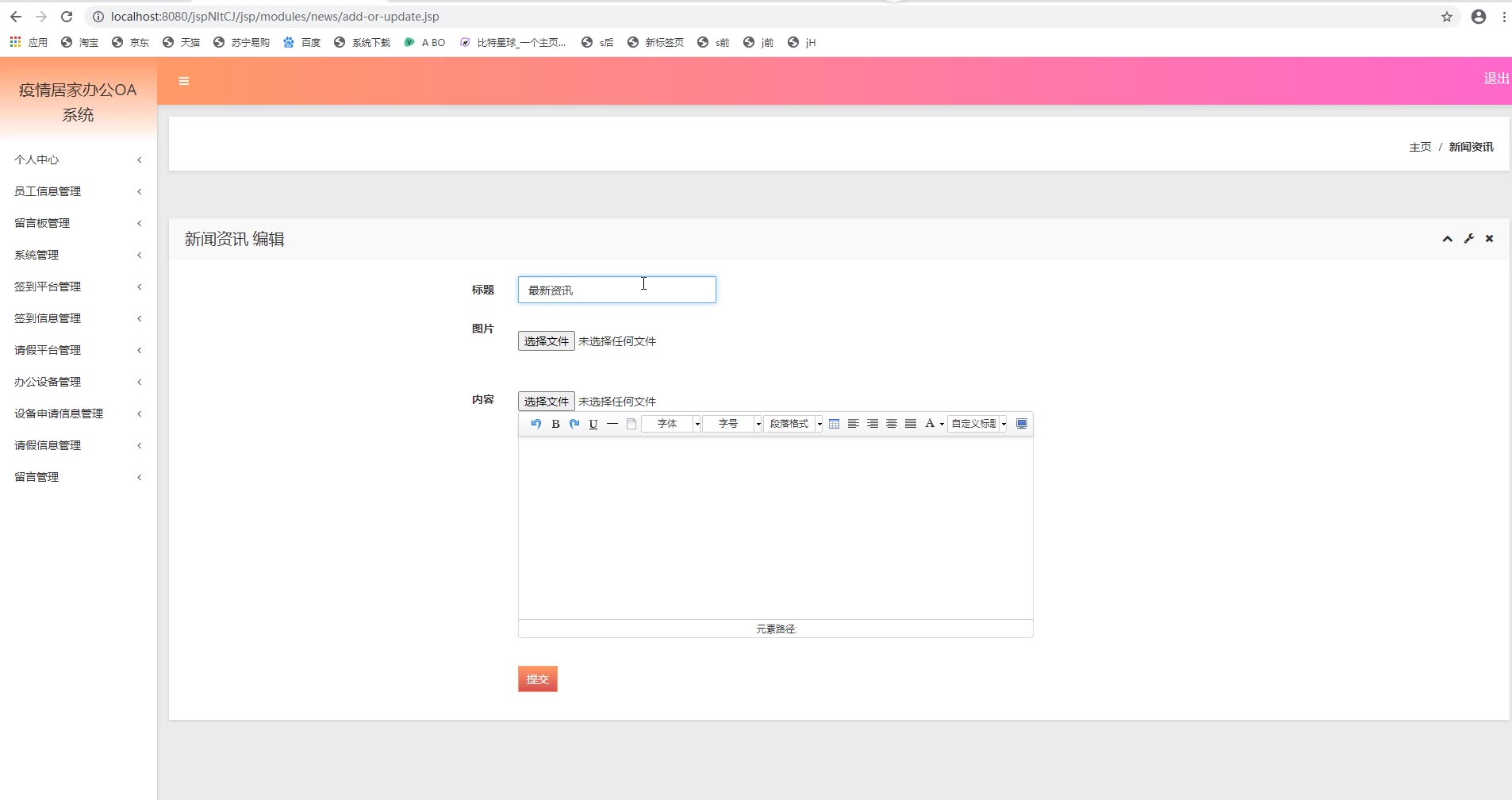Reload the page in the browser
Screen dimensions: 1512x800
[67, 17]
